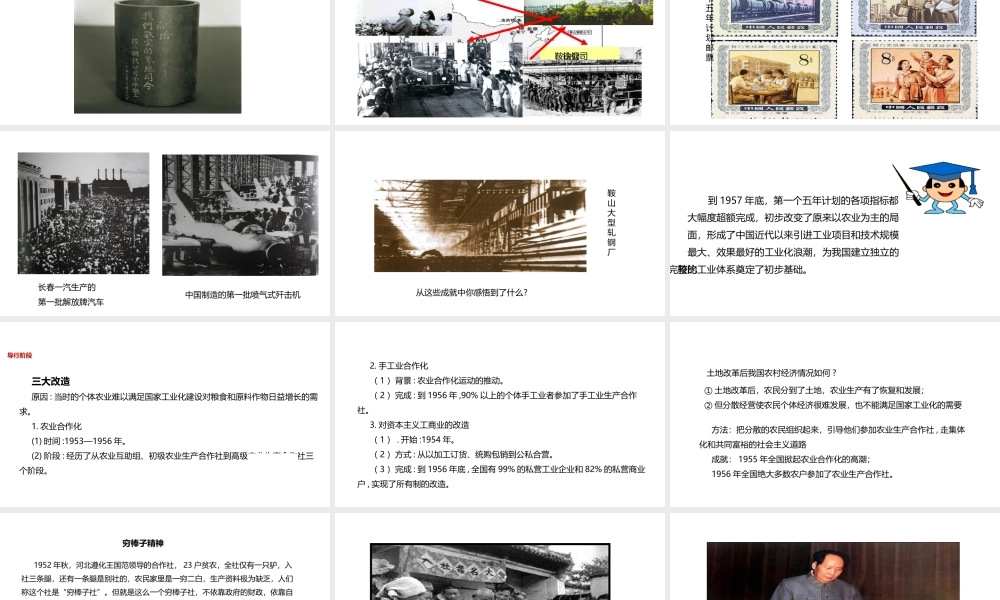Click the line (1) 开始:1954年
The image size is (1000, 600).
415,439
